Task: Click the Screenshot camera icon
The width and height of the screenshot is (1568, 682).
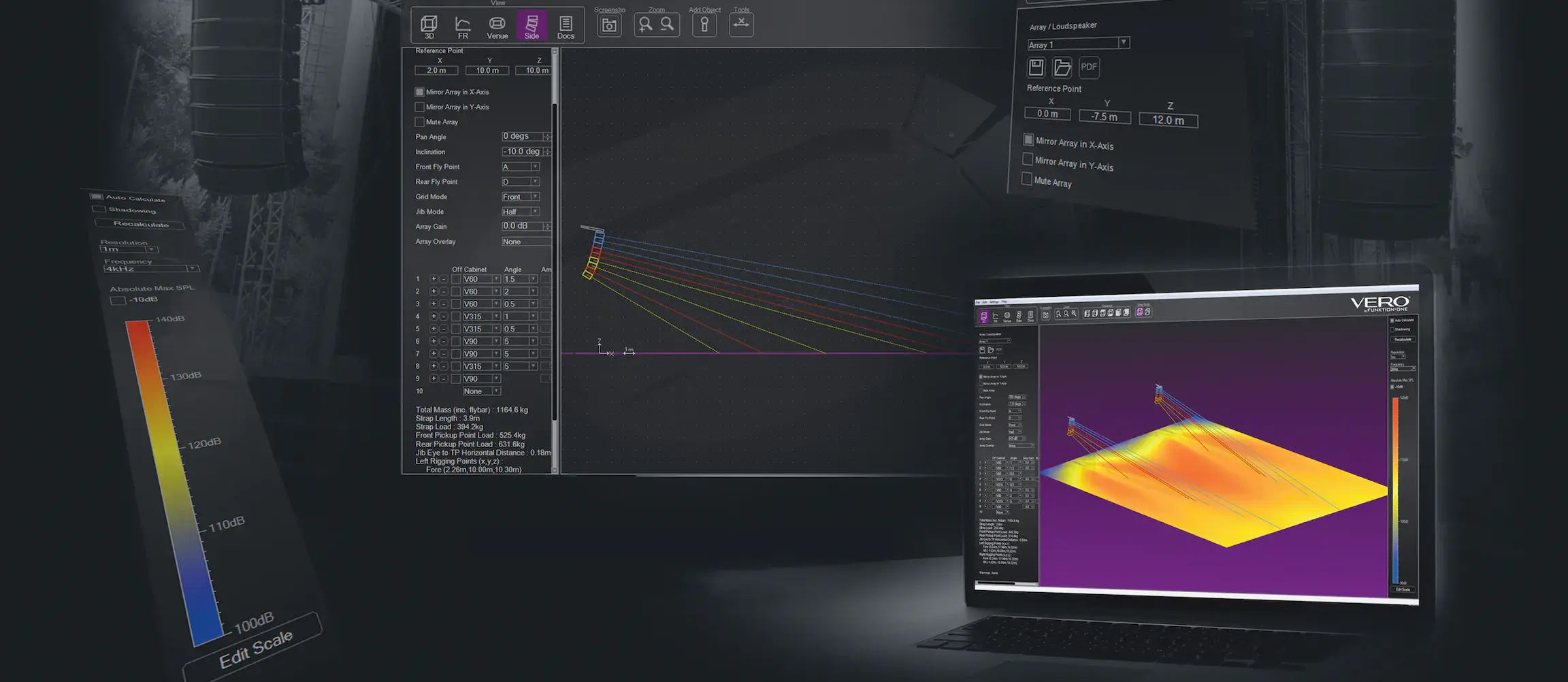Action: (609, 26)
